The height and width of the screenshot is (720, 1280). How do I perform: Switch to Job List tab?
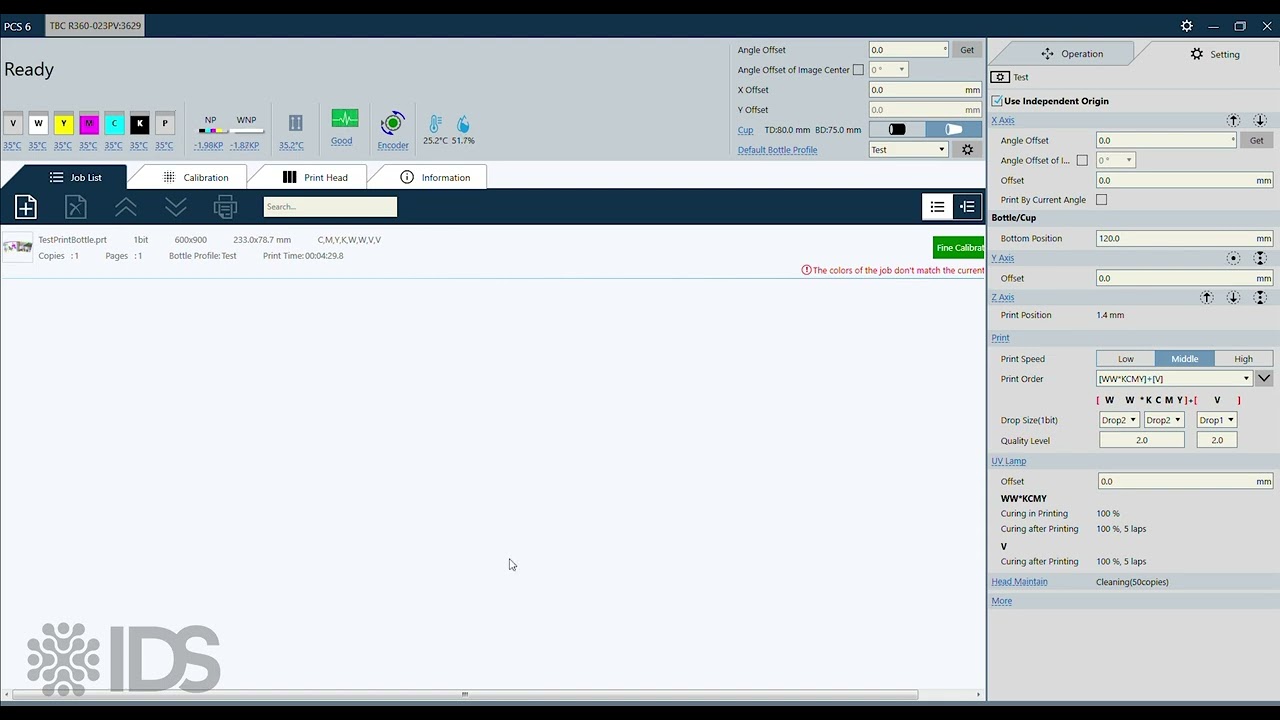coord(75,177)
